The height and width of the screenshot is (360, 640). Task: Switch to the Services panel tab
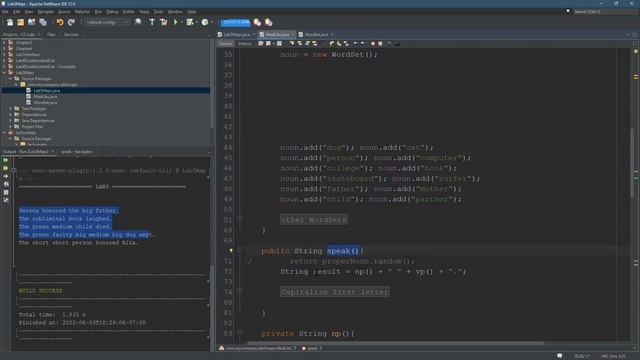pos(71,35)
